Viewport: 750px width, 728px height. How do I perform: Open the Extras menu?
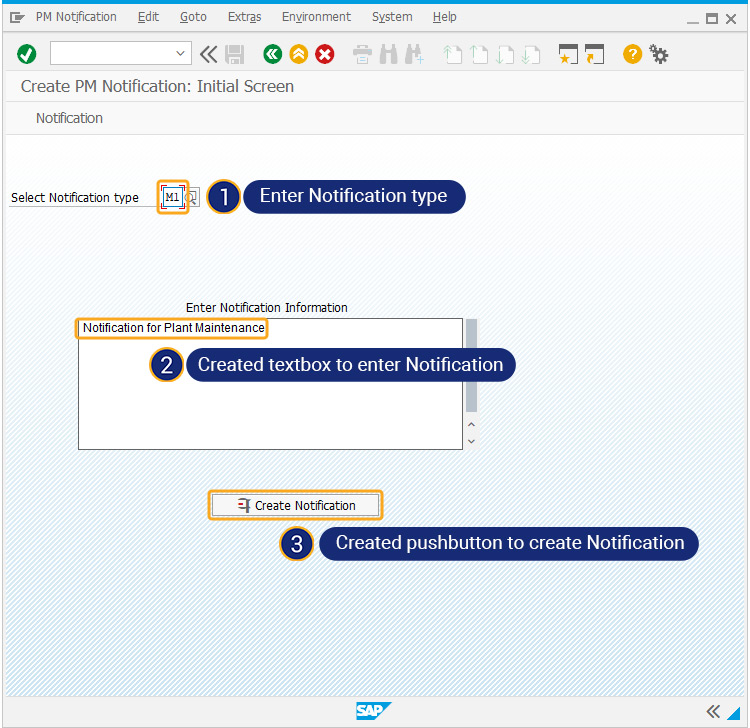(244, 17)
